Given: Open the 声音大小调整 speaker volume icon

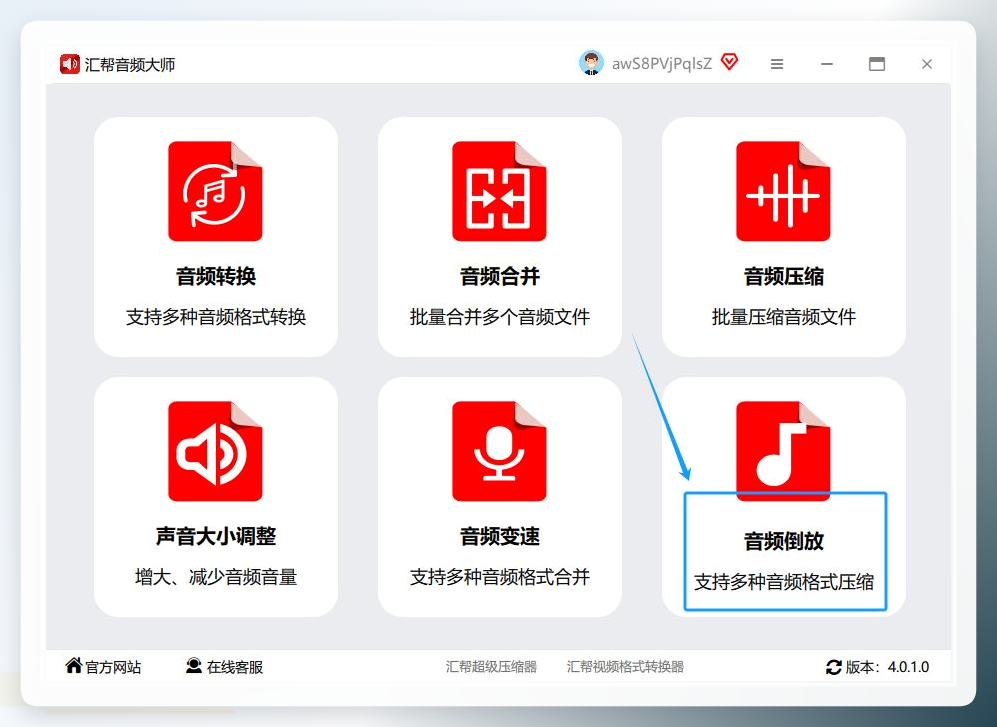Looking at the screenshot, I should pos(215,451).
